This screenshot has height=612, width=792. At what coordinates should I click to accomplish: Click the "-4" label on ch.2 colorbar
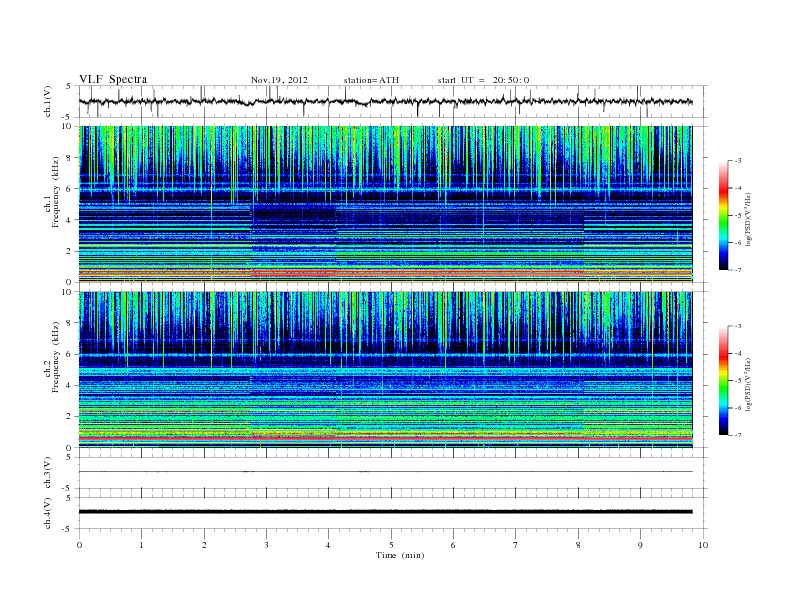point(738,353)
